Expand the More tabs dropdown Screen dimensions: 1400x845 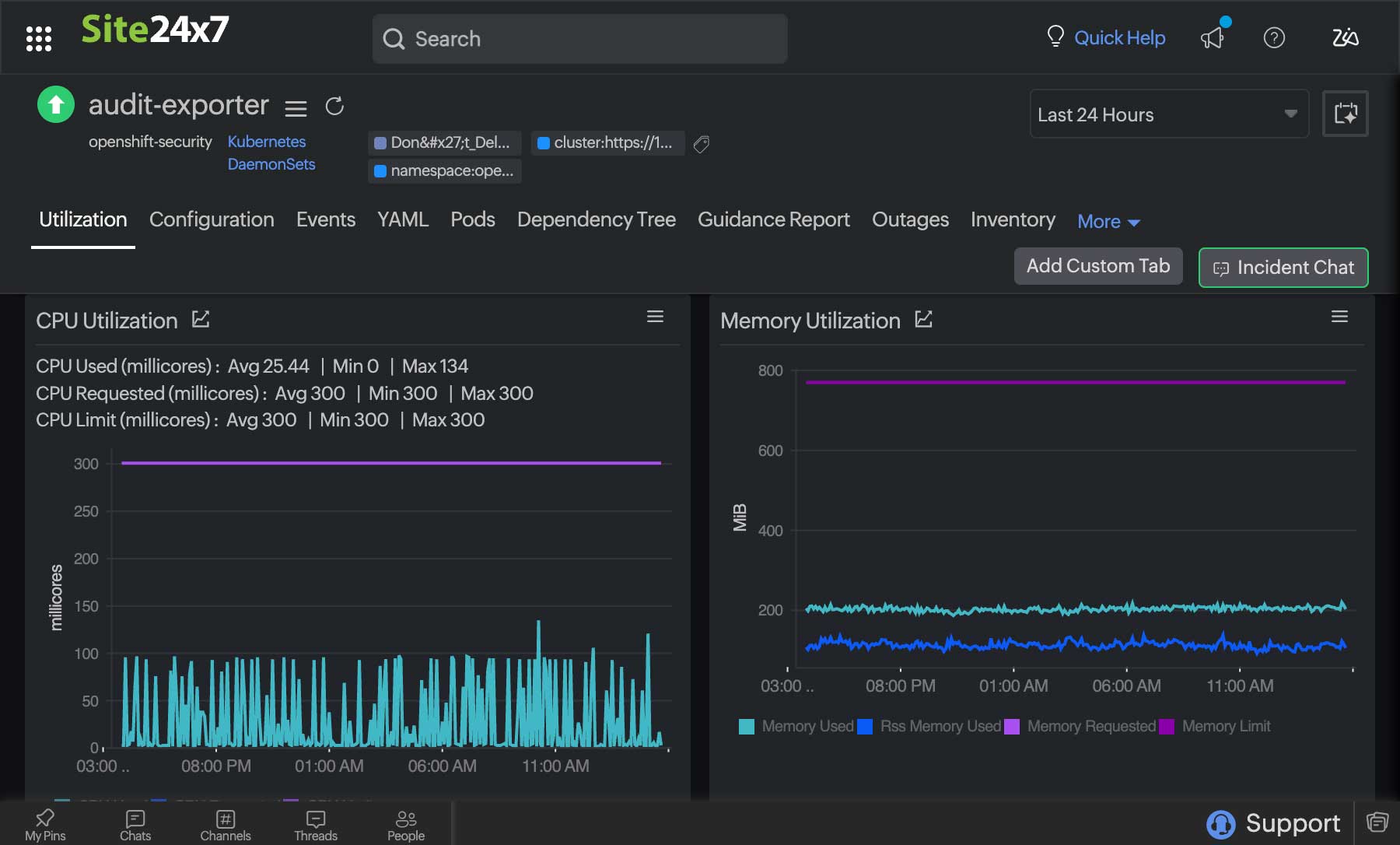pyautogui.click(x=1108, y=222)
